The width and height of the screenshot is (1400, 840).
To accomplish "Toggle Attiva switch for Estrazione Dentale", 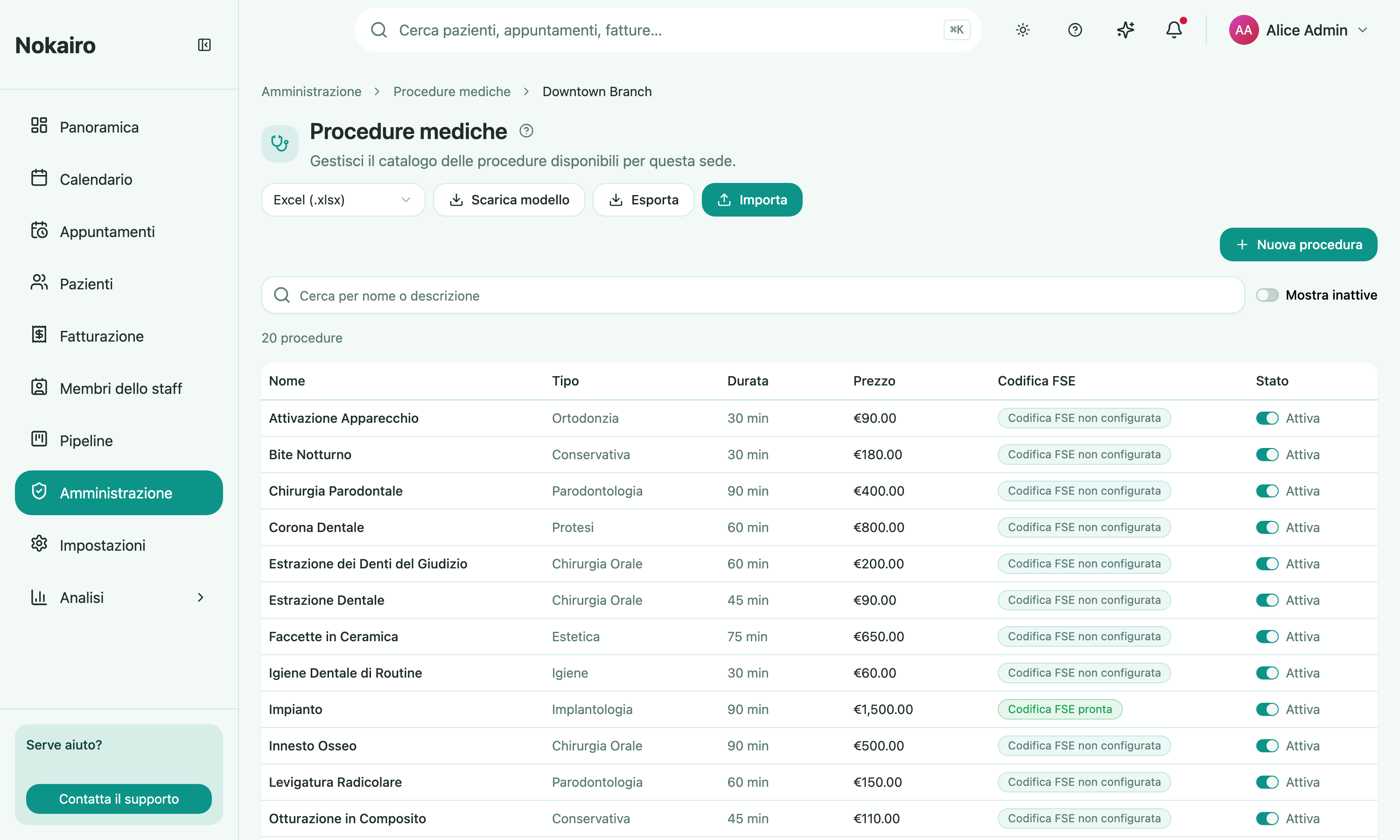I will [1267, 600].
